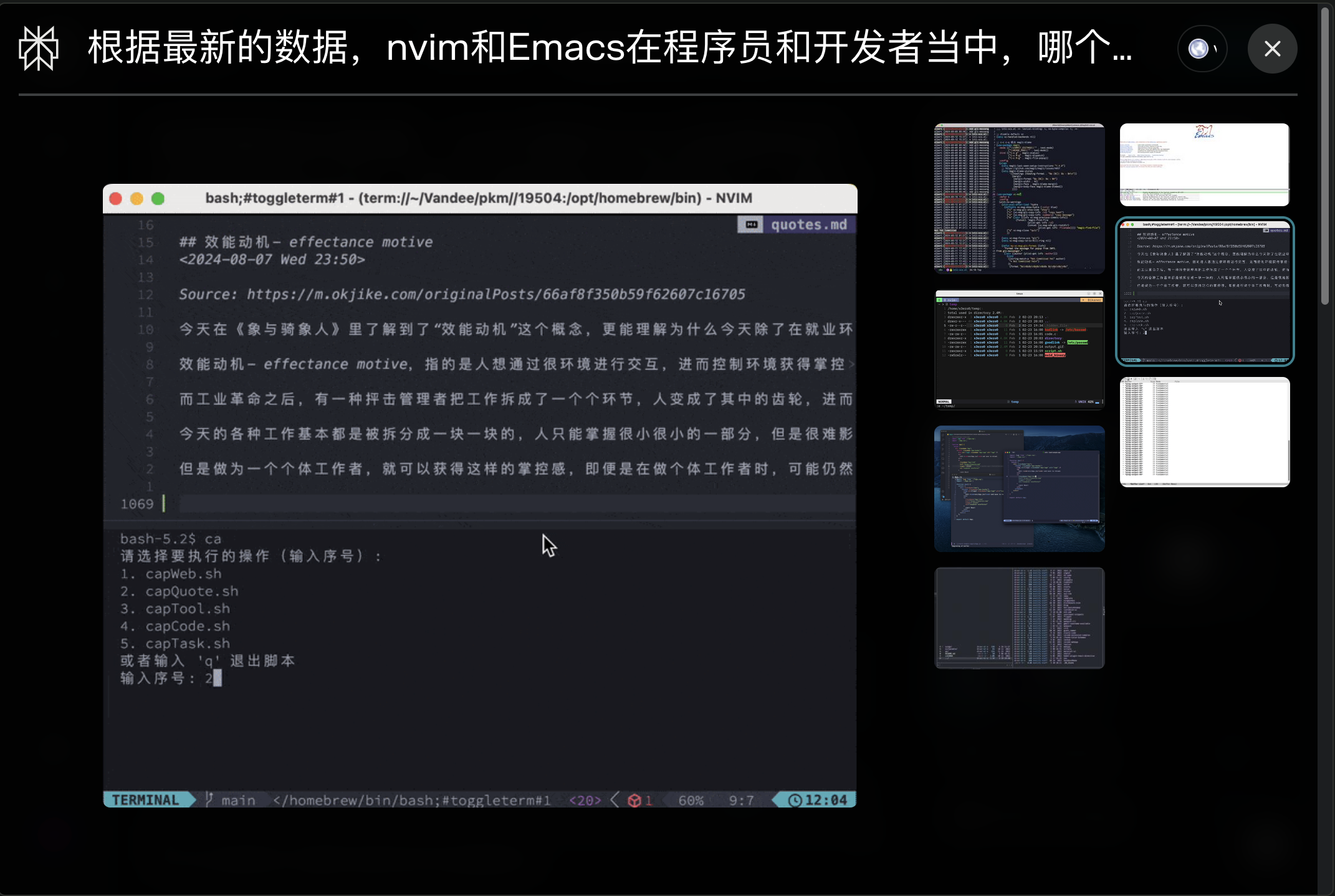1335x896 pixels.
Task: Click the markdown icon beside quotes.md
Action: click(x=751, y=225)
